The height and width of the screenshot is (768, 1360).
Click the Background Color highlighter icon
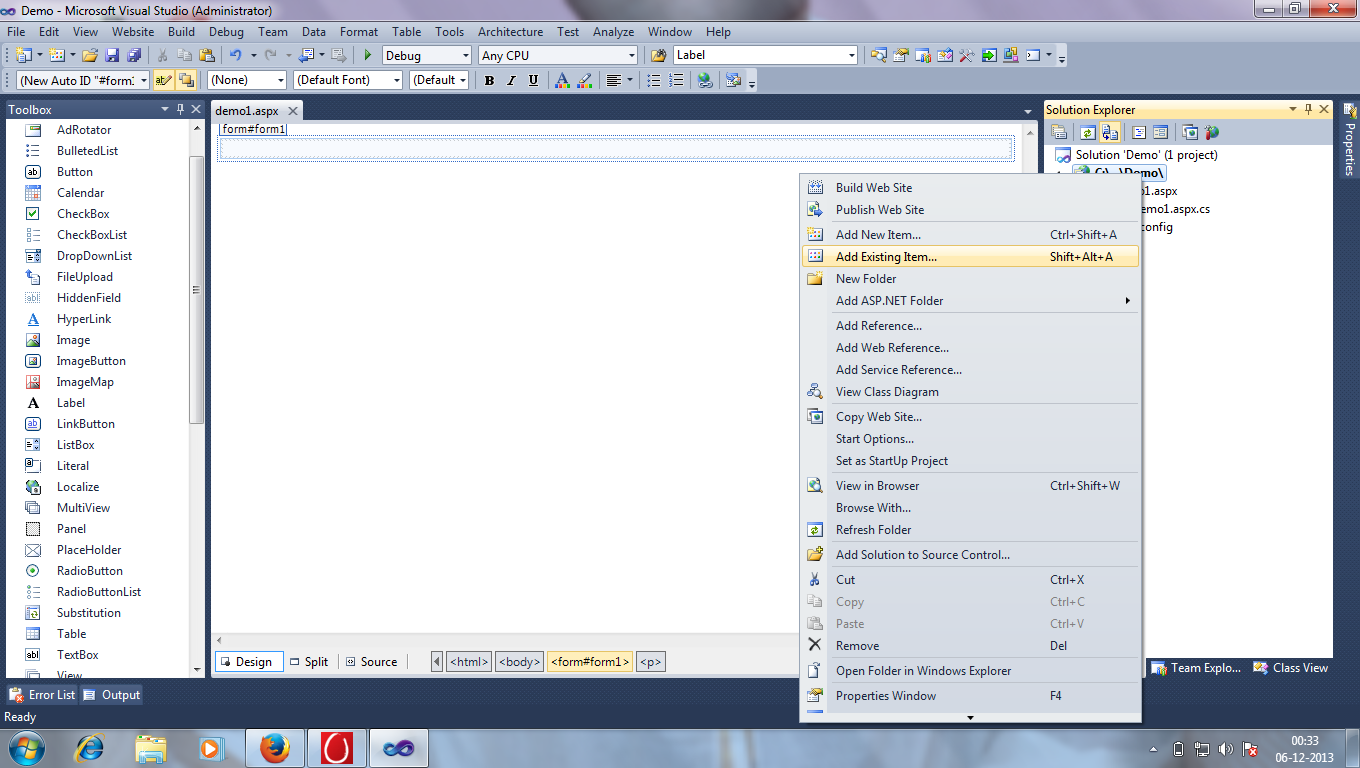[585, 81]
